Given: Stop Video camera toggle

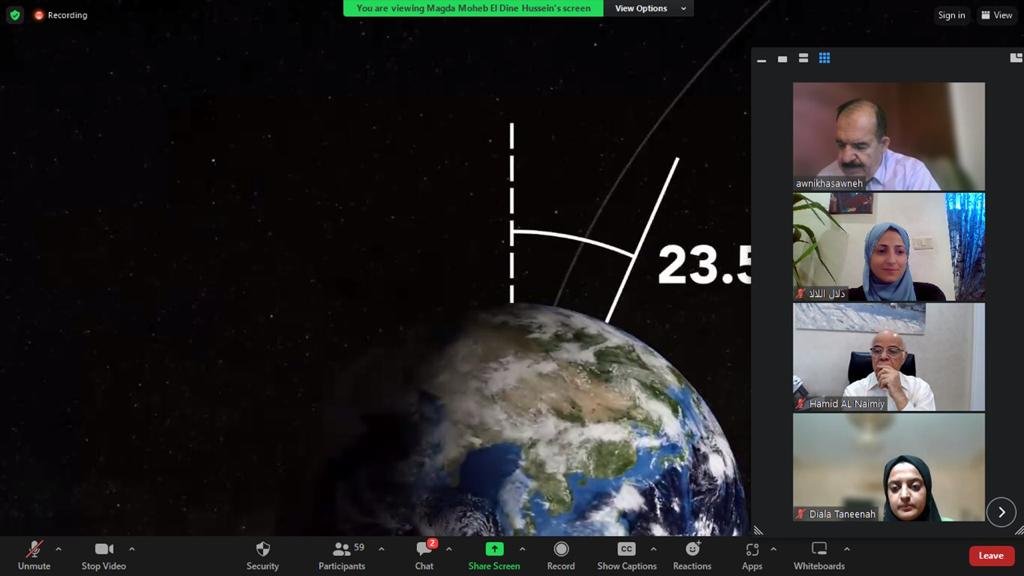Looking at the screenshot, I should 104,556.
